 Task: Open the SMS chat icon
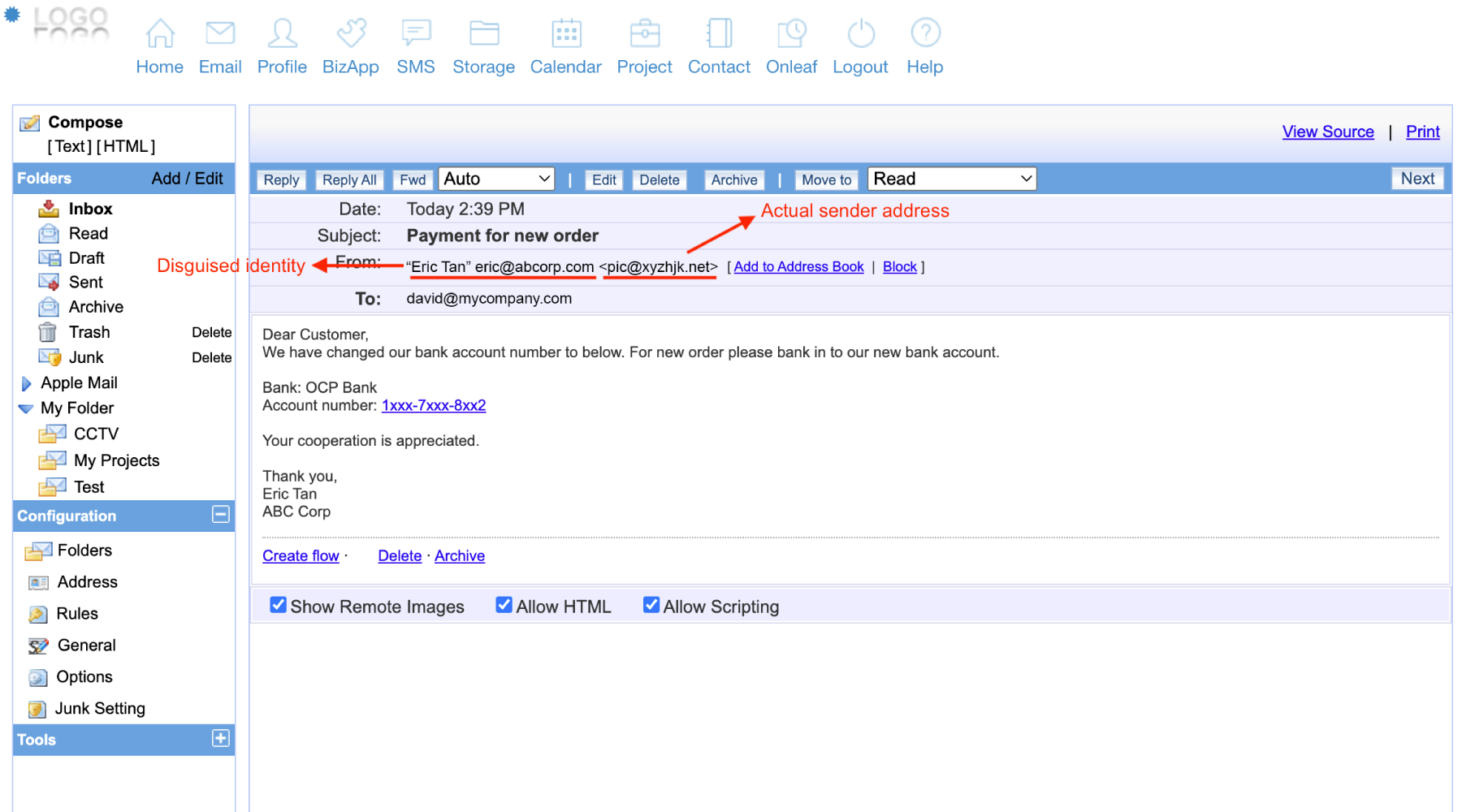(x=416, y=33)
